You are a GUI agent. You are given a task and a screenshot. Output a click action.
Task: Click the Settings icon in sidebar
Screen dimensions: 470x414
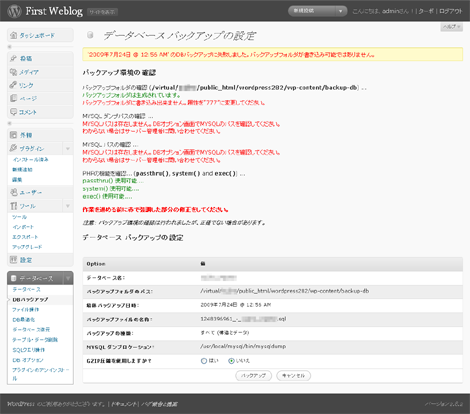pyautogui.click(x=13, y=260)
